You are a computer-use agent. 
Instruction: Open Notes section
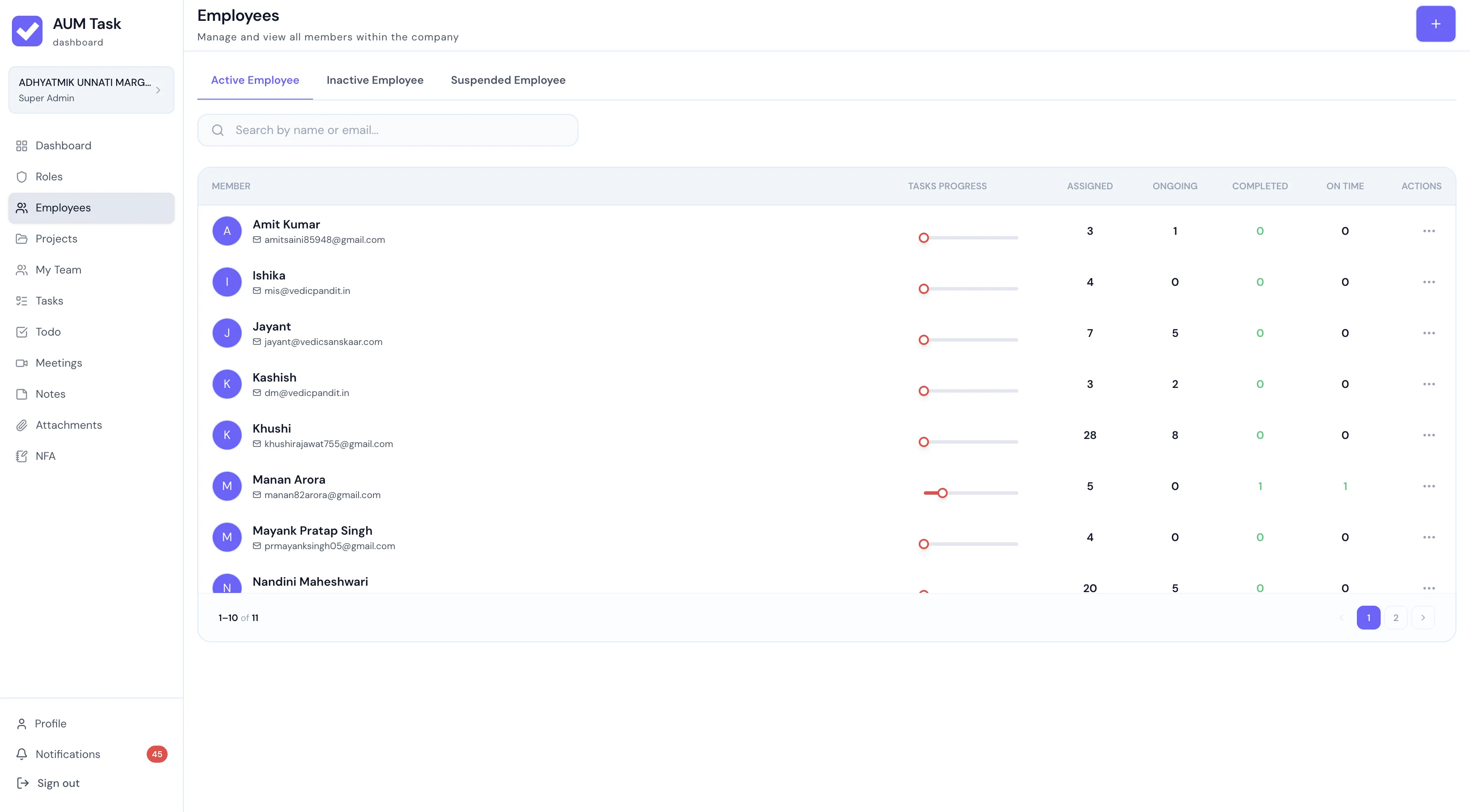(91, 394)
